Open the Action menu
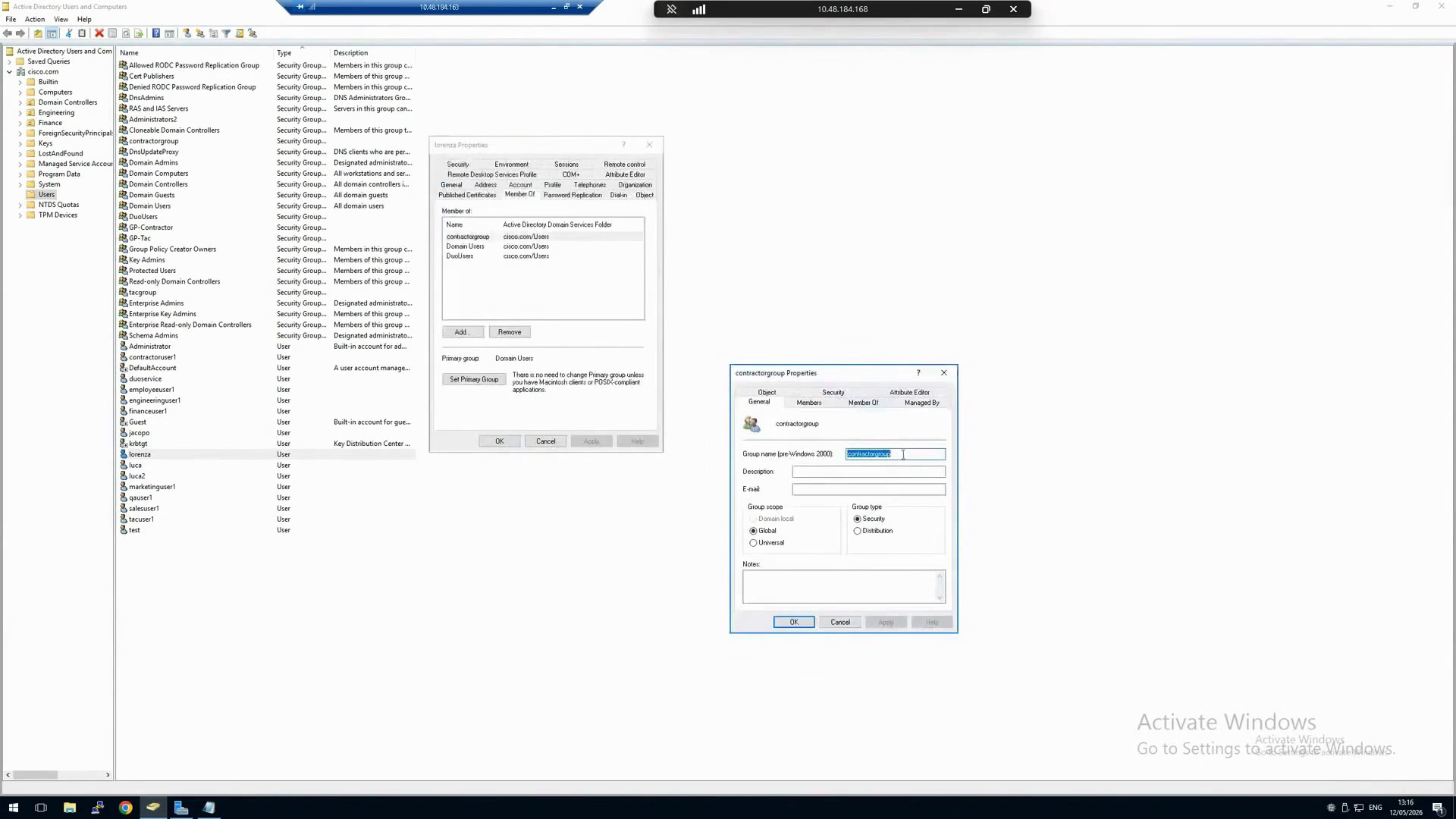The height and width of the screenshot is (819, 1456). click(35, 20)
